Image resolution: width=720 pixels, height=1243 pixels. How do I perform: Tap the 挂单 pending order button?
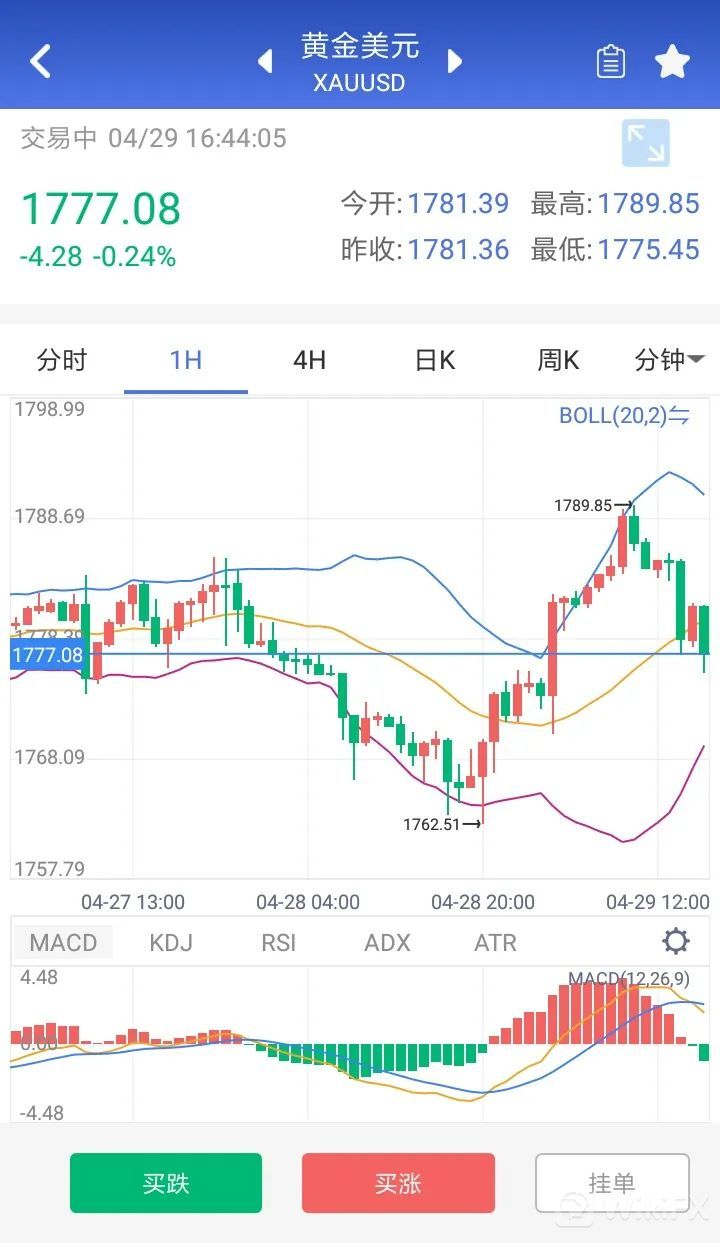(x=612, y=1183)
